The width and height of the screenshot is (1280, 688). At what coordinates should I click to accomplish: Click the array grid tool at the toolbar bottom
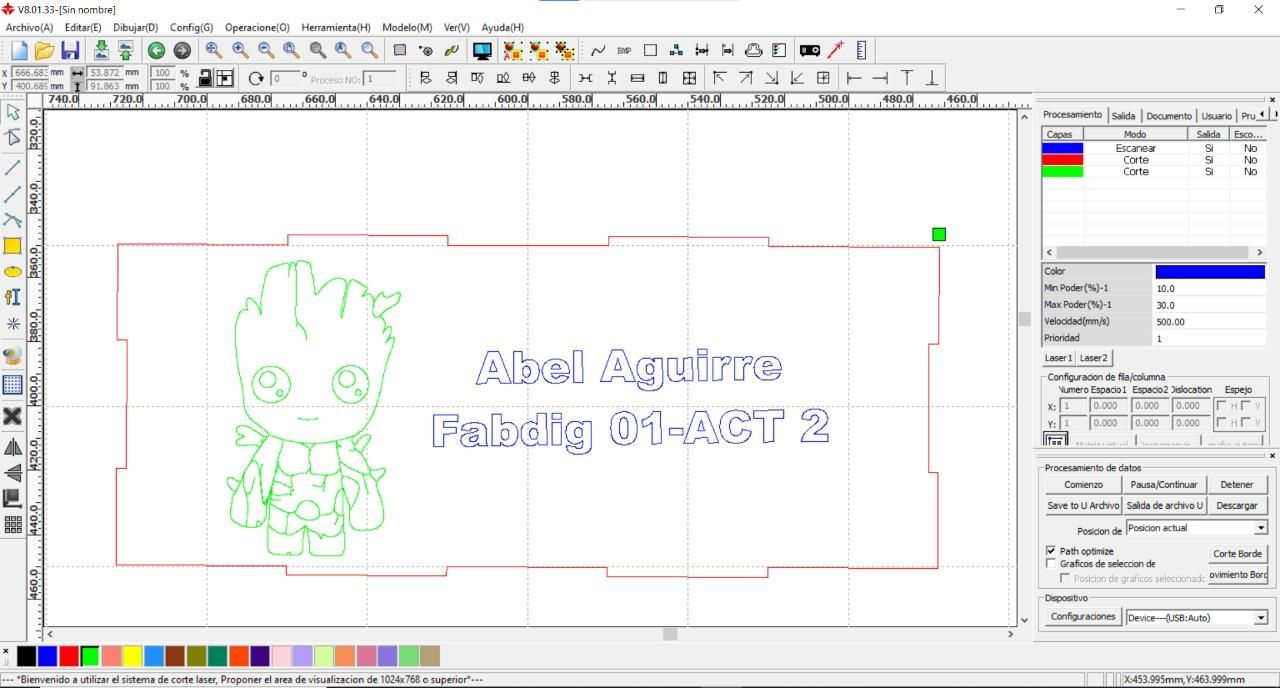[x=13, y=525]
